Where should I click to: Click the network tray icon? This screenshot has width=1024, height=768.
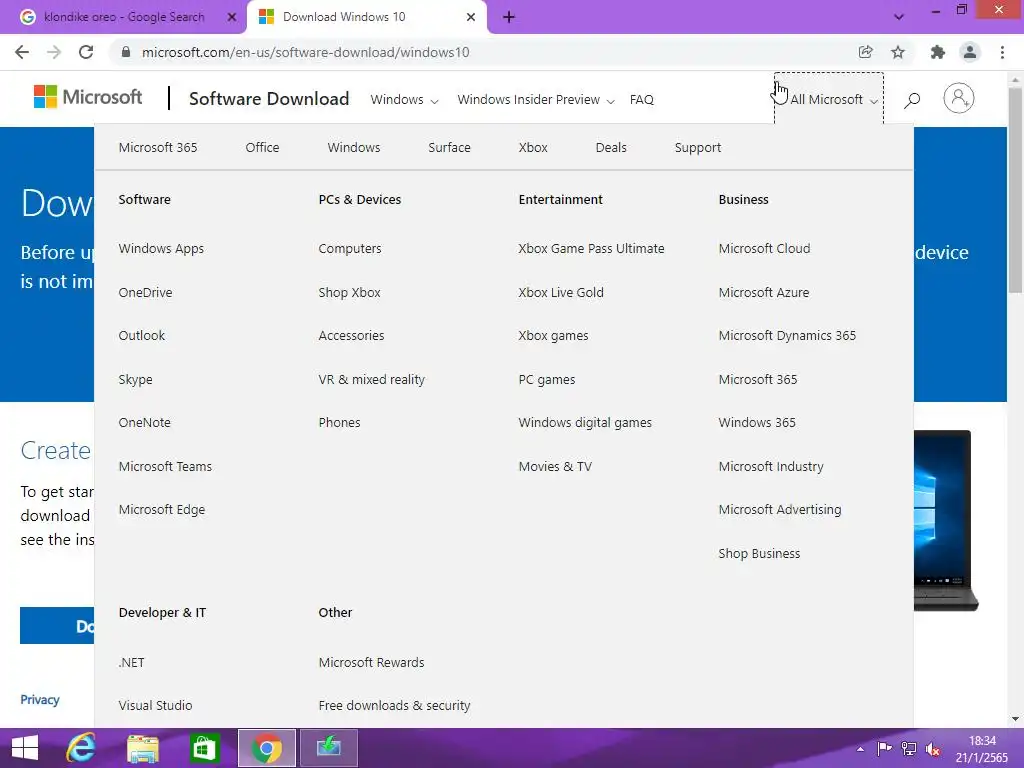[x=908, y=748]
